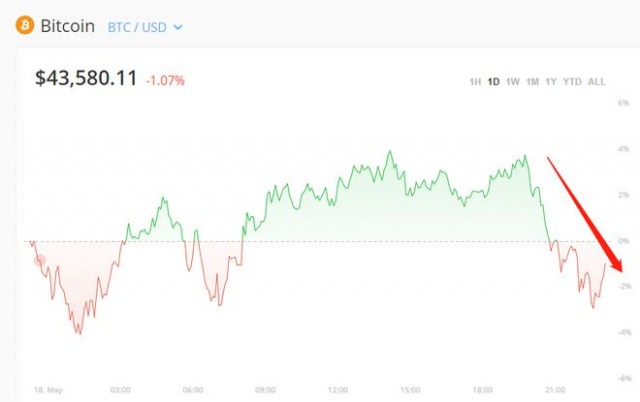Image resolution: width=640 pixels, height=402 pixels.
Task: Switch chart to 1W range
Action: (513, 82)
